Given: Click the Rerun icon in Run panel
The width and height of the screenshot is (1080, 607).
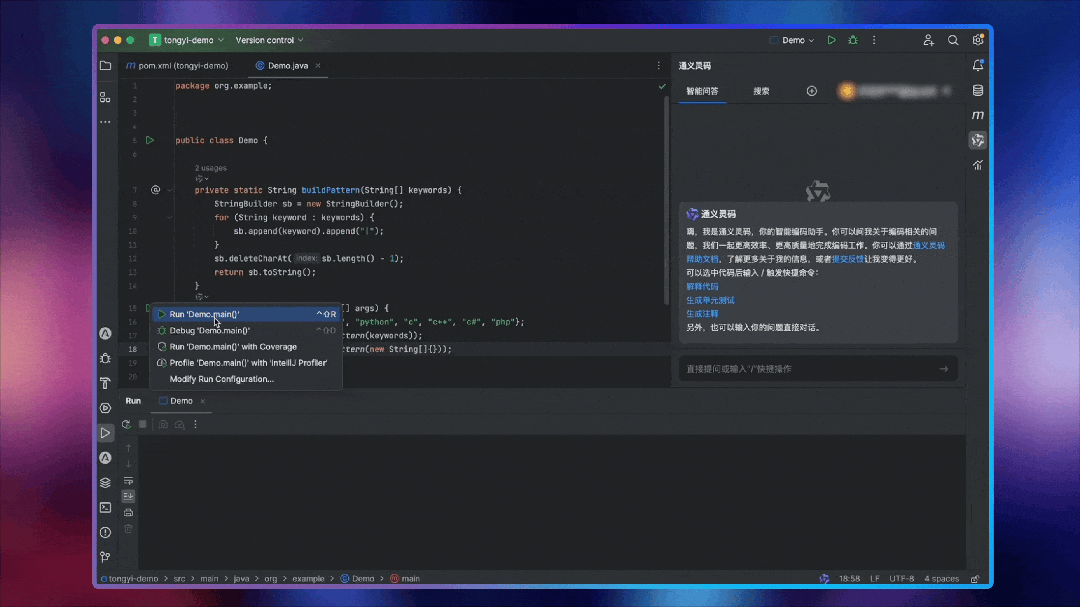Looking at the screenshot, I should point(126,424).
